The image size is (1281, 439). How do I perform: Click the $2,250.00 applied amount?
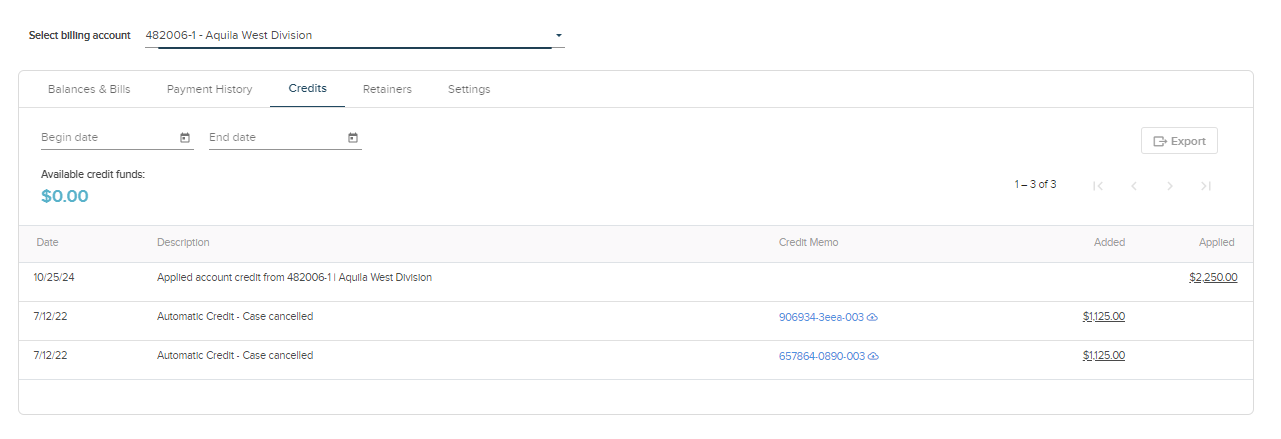click(1212, 278)
